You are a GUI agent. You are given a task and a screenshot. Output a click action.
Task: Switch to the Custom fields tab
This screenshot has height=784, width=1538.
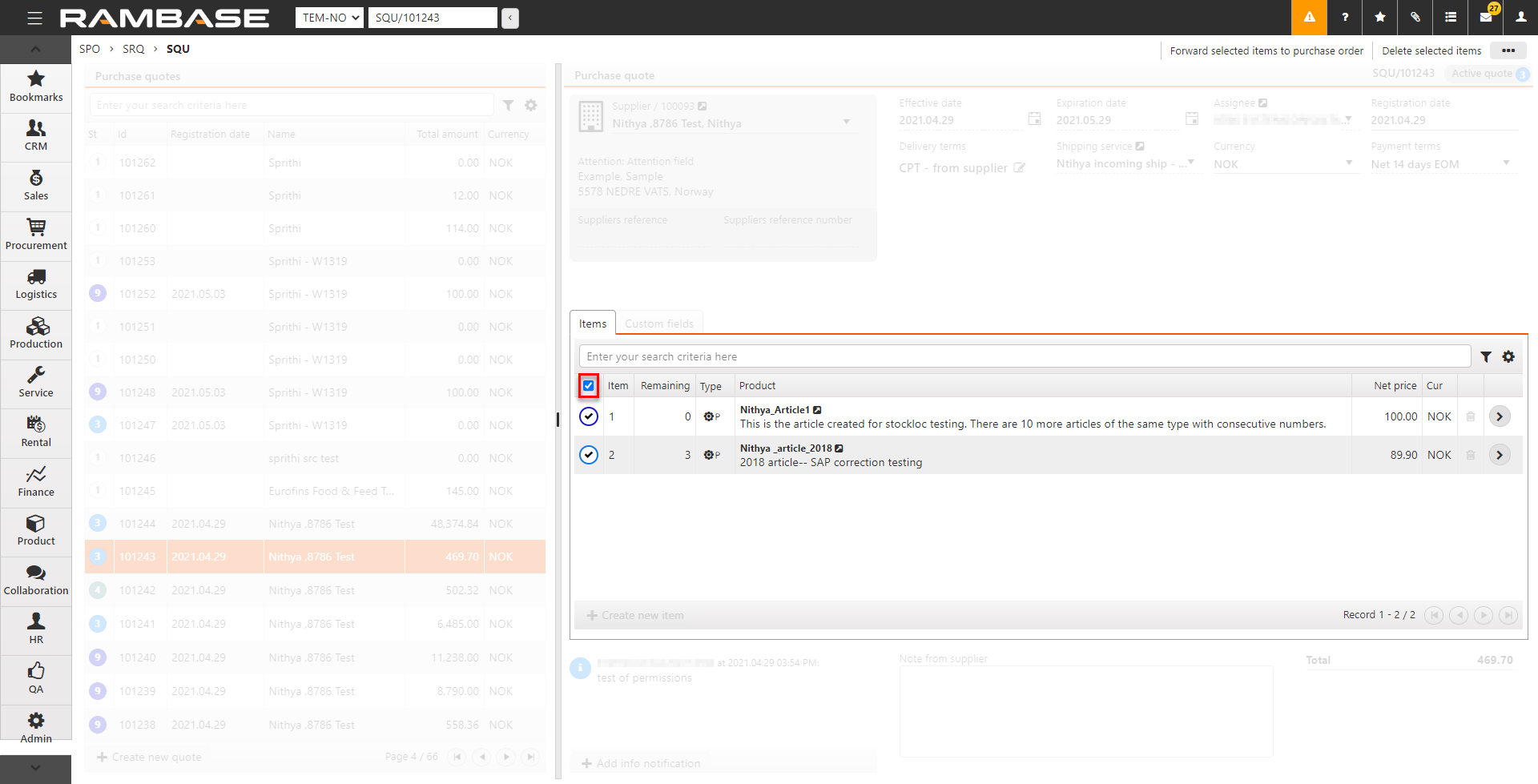pos(659,324)
